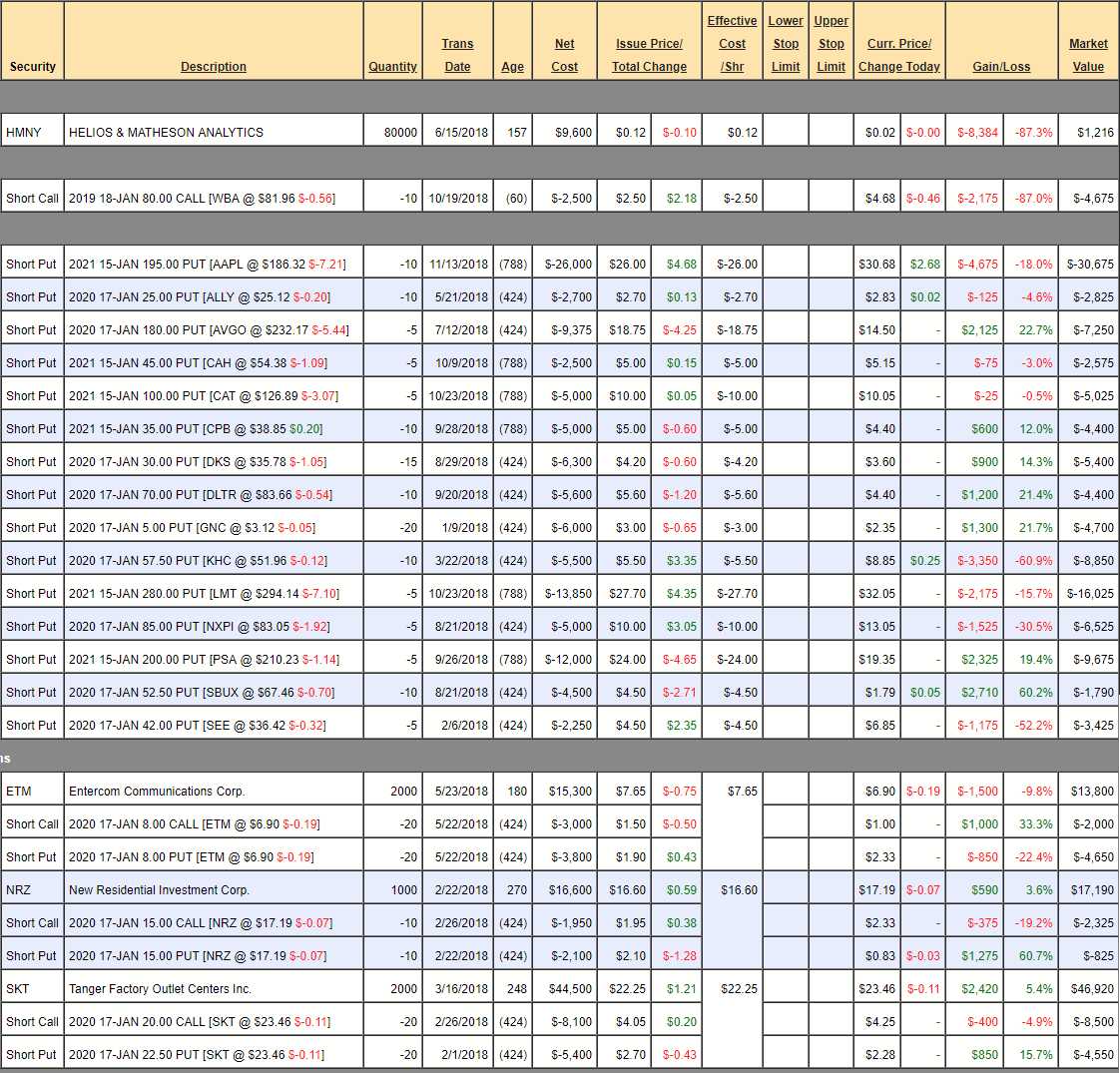The image size is (1120, 1073).
Task: Click the AAPL 195.00 PUT description
Action: tap(207, 266)
